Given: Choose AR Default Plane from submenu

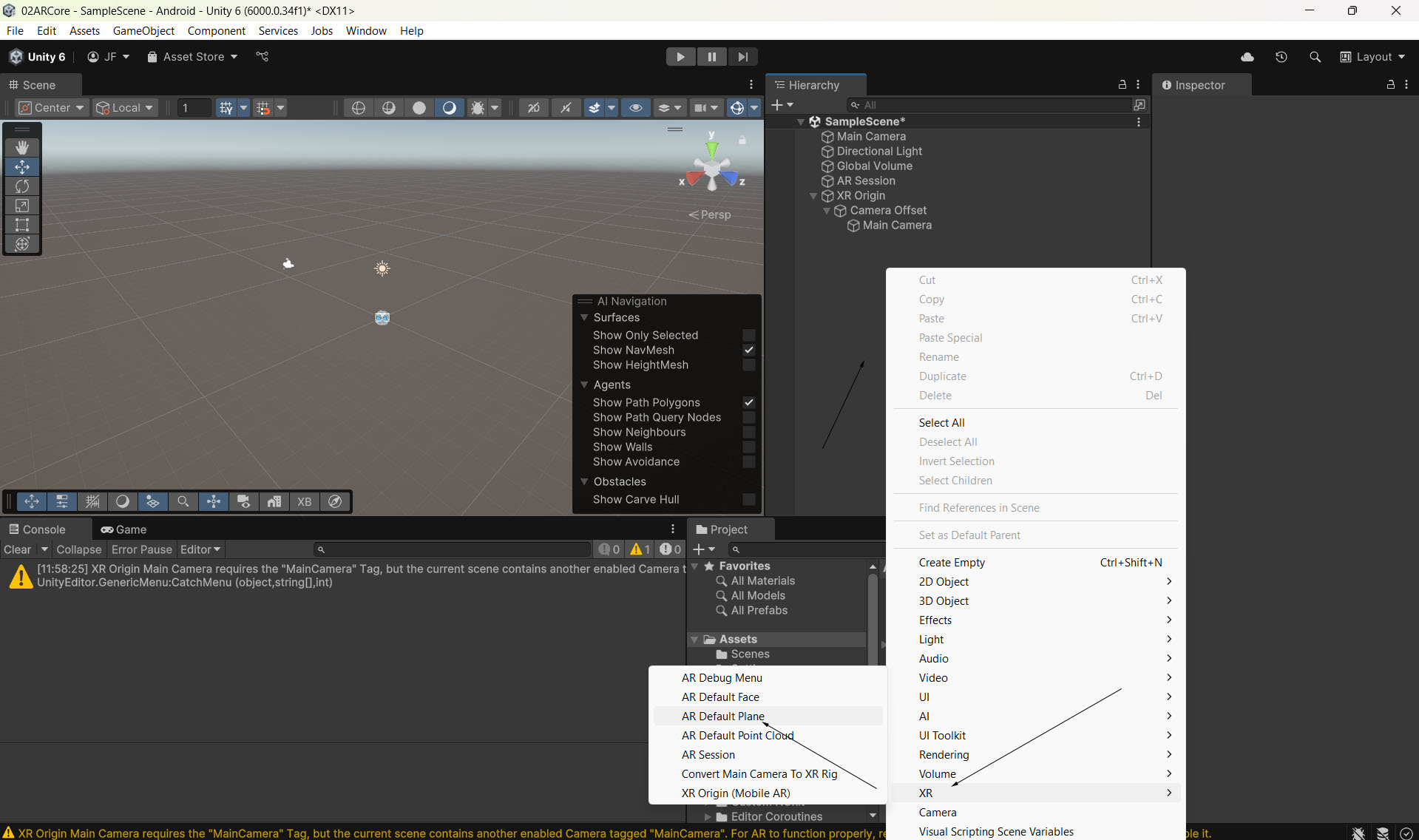Looking at the screenshot, I should pos(722,717).
